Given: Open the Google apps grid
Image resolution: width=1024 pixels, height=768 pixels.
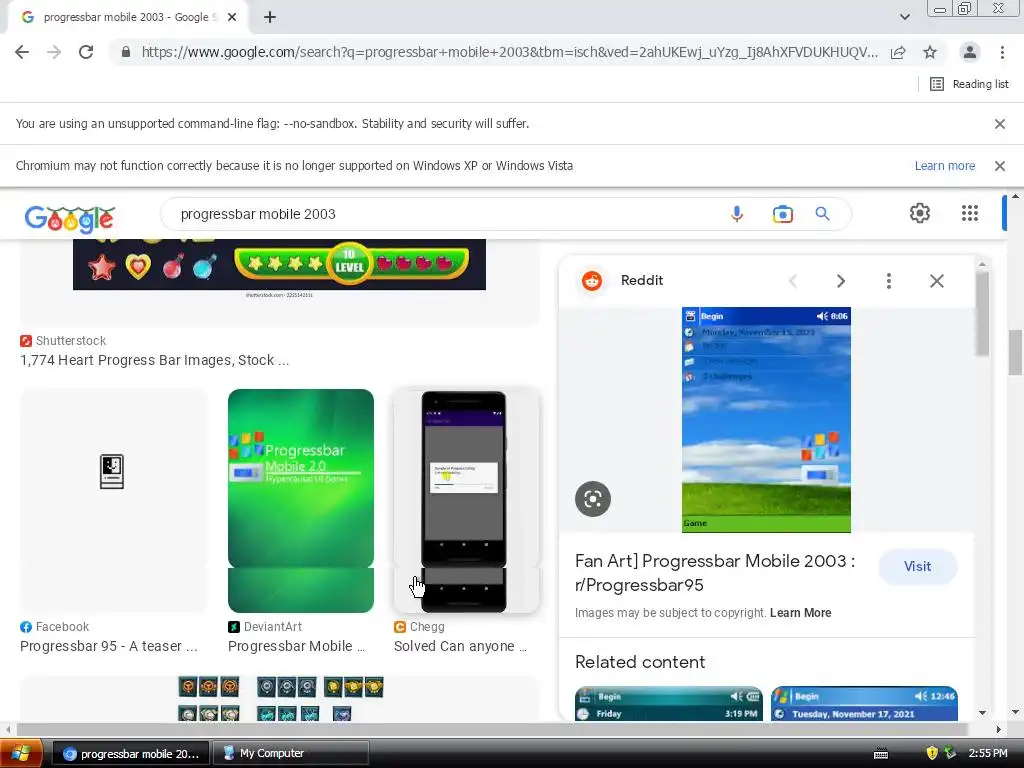Looking at the screenshot, I should [x=970, y=213].
